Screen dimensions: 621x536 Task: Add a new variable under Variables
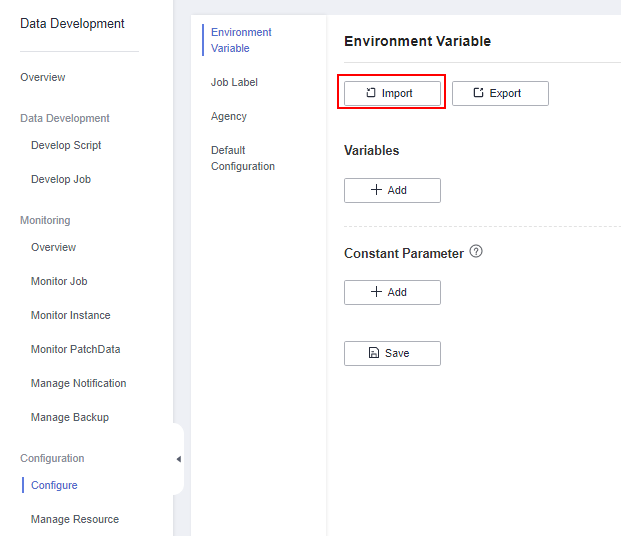[x=392, y=191]
